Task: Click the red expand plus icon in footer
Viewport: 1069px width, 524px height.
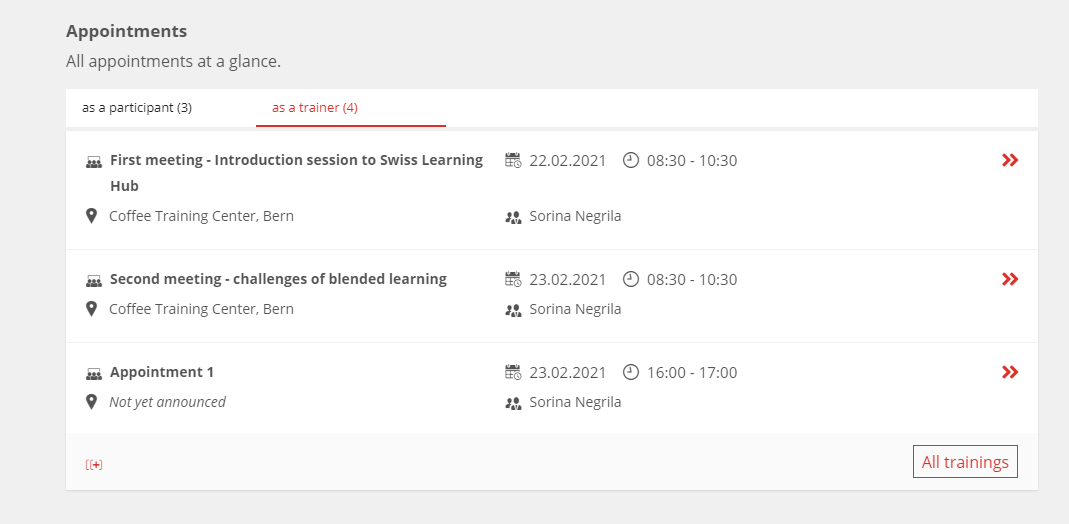Action: tap(94, 465)
